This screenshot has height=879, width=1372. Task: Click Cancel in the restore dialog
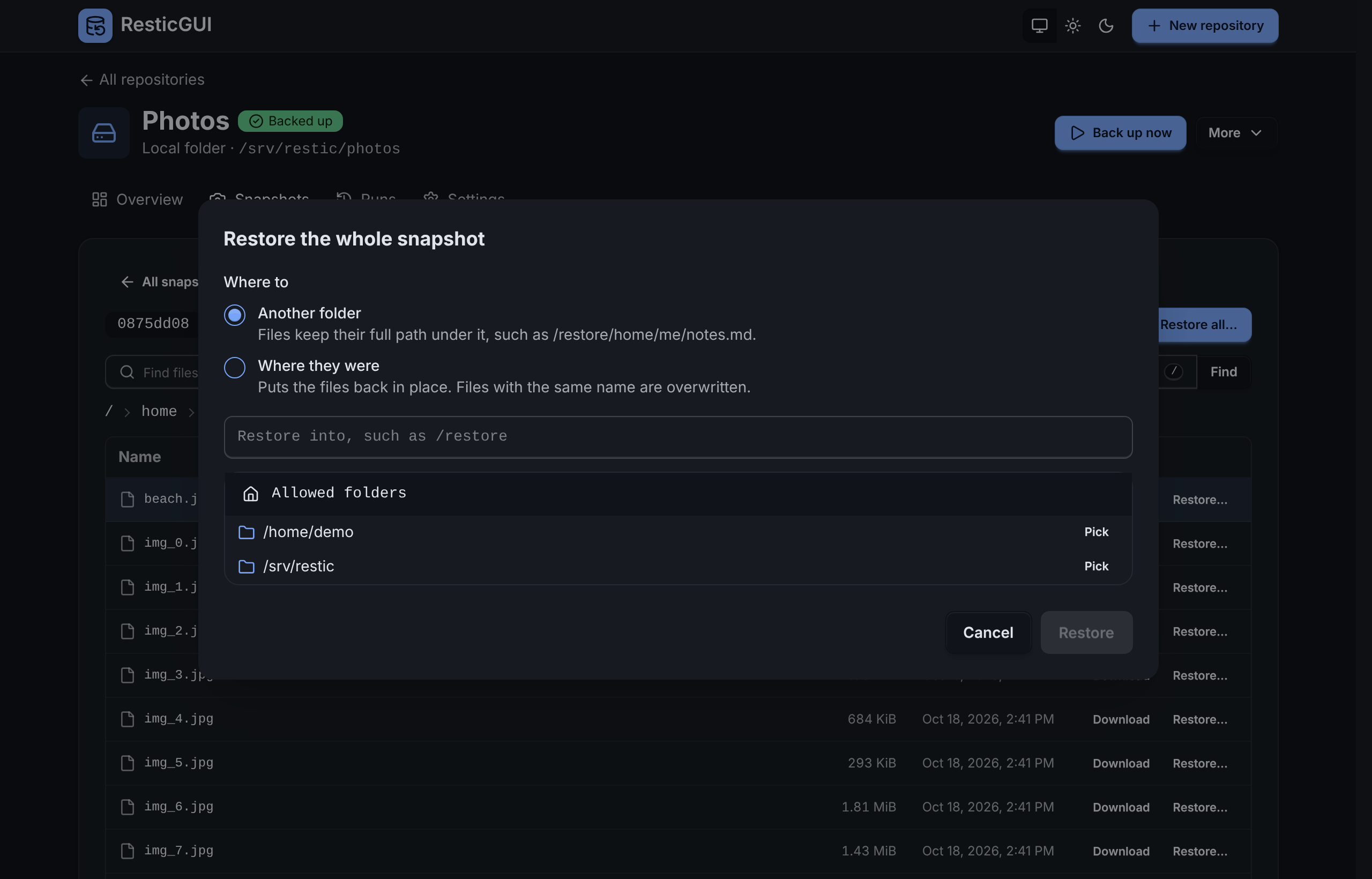988,632
